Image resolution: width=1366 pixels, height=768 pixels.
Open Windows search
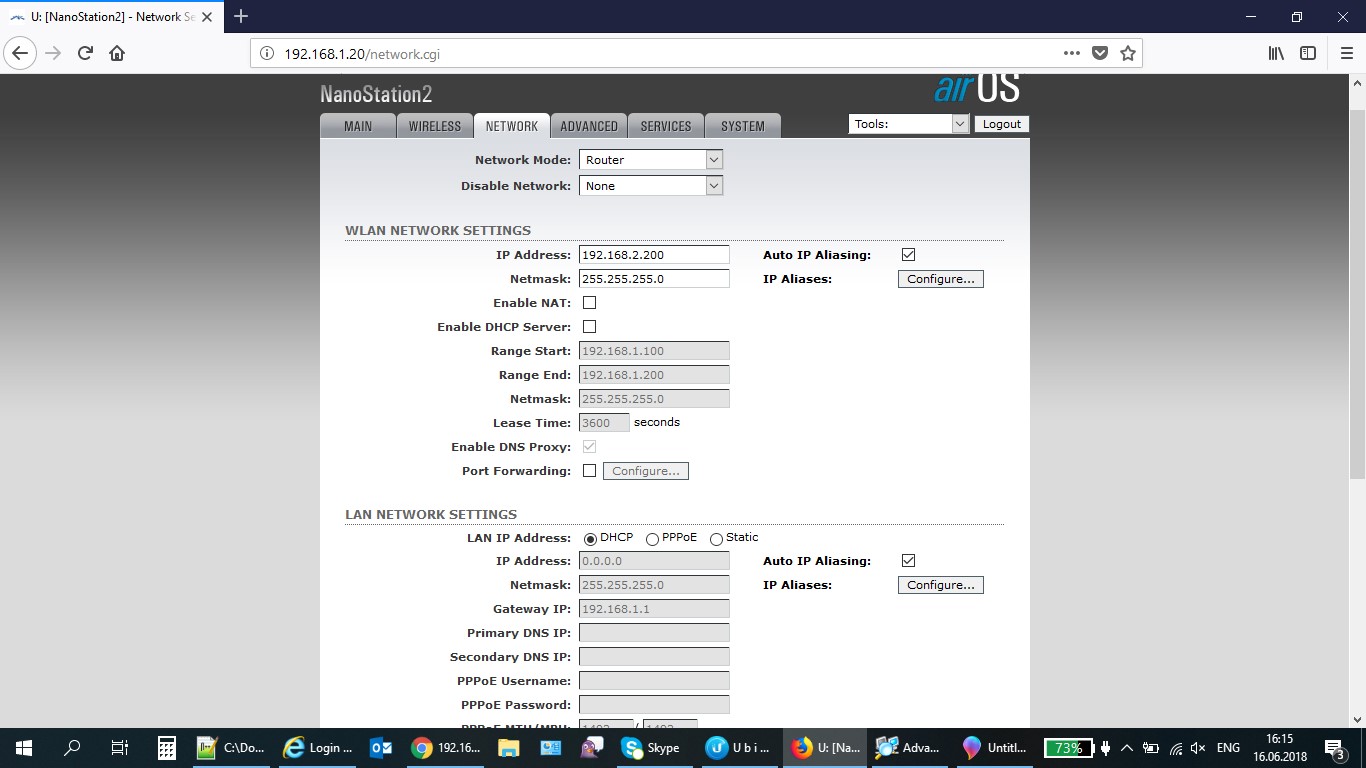(x=72, y=748)
